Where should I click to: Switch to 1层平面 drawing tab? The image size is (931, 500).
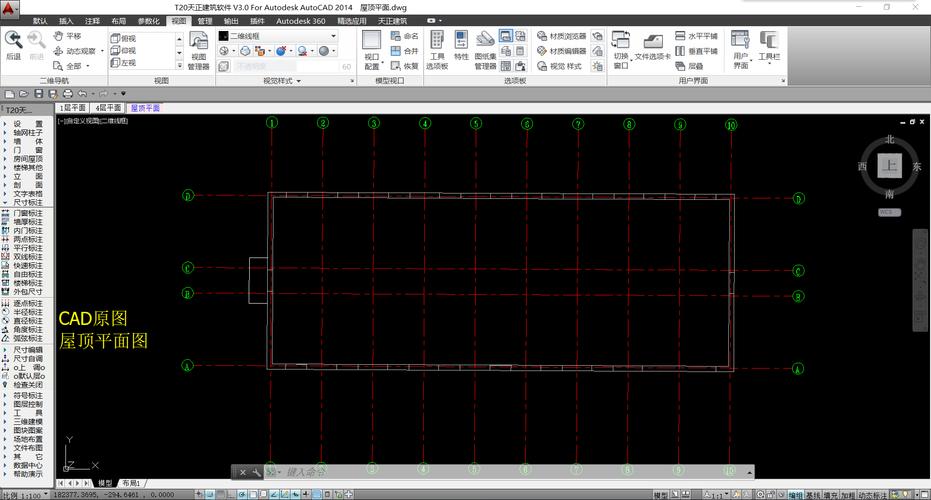[x=74, y=108]
